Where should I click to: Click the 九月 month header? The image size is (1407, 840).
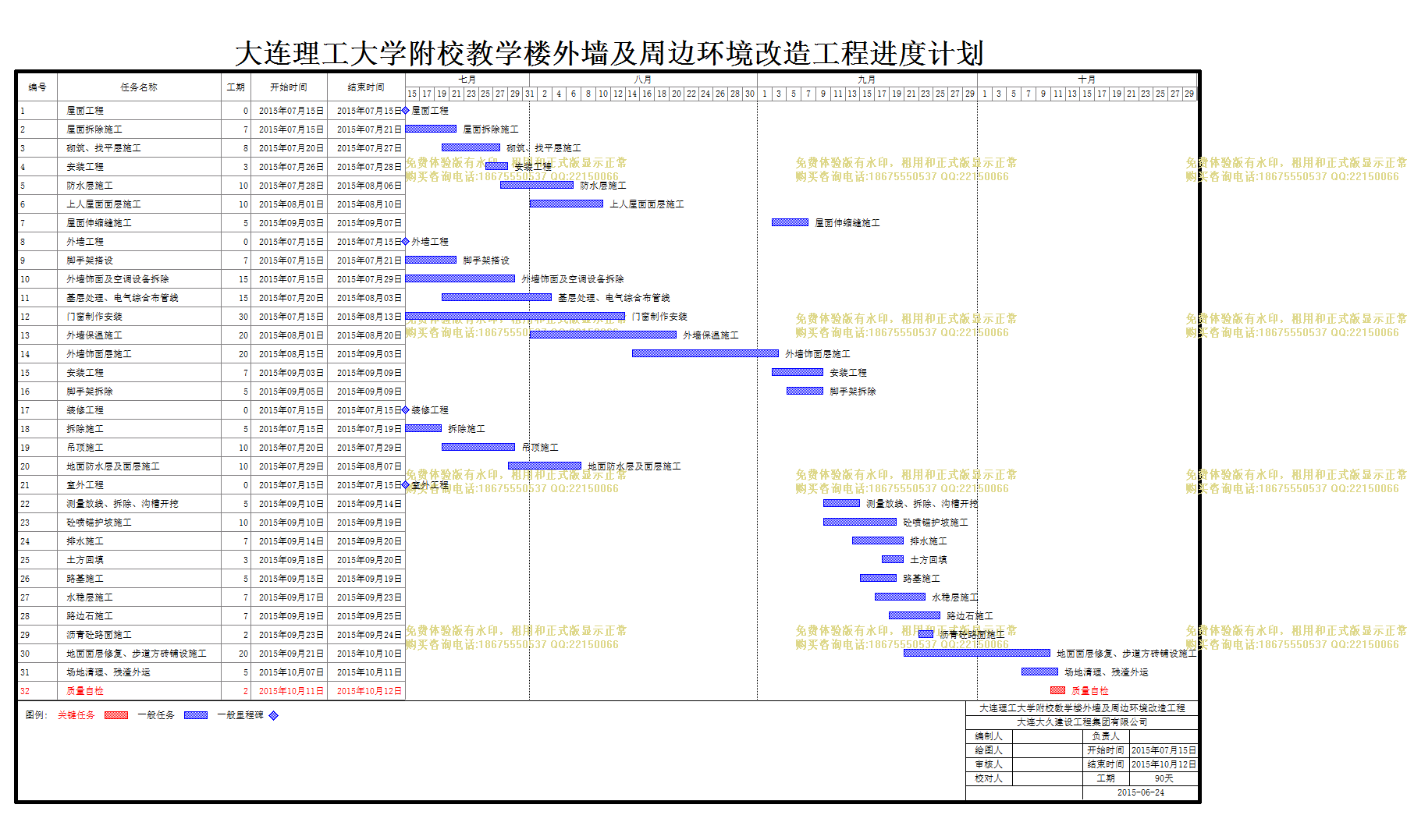point(867,80)
